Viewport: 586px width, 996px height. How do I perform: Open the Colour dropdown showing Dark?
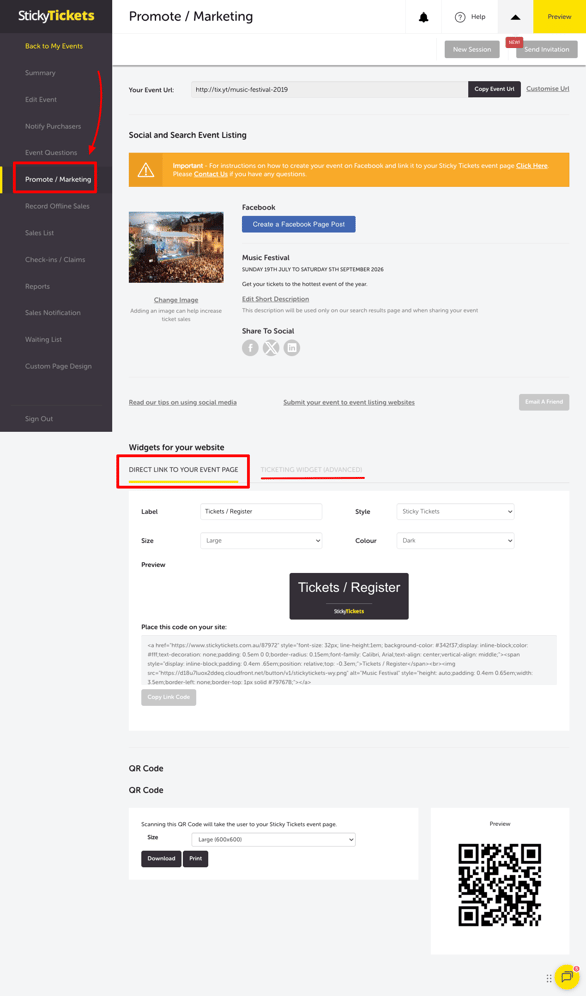[455, 541]
